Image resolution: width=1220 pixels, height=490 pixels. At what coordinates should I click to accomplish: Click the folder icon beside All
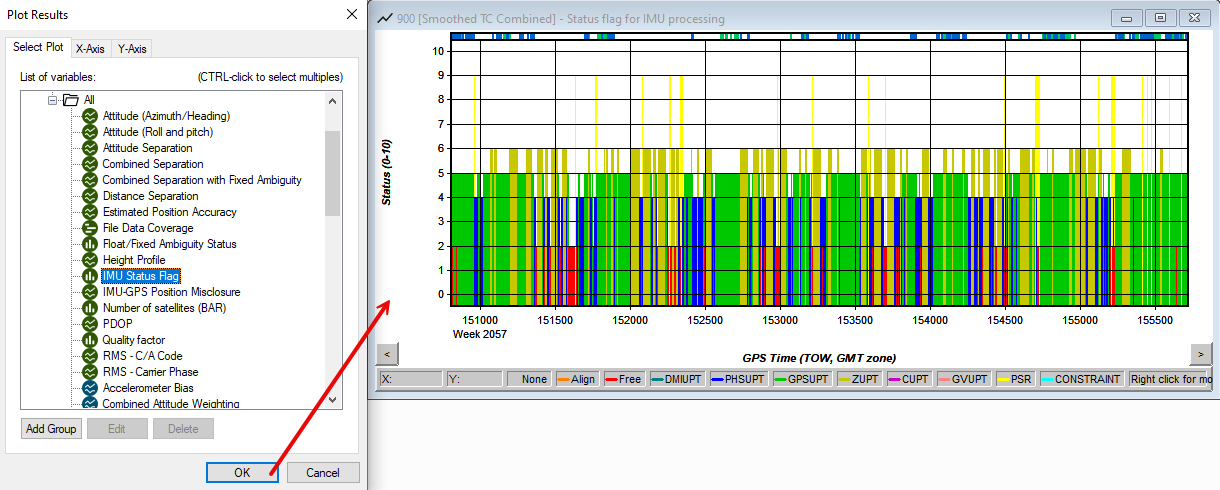[70, 100]
